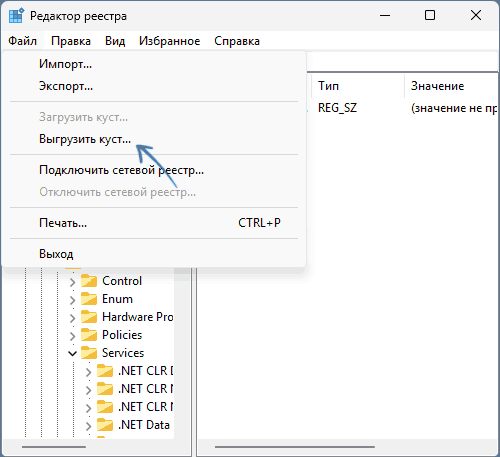Click the .NET Data folder icon

coord(105,425)
